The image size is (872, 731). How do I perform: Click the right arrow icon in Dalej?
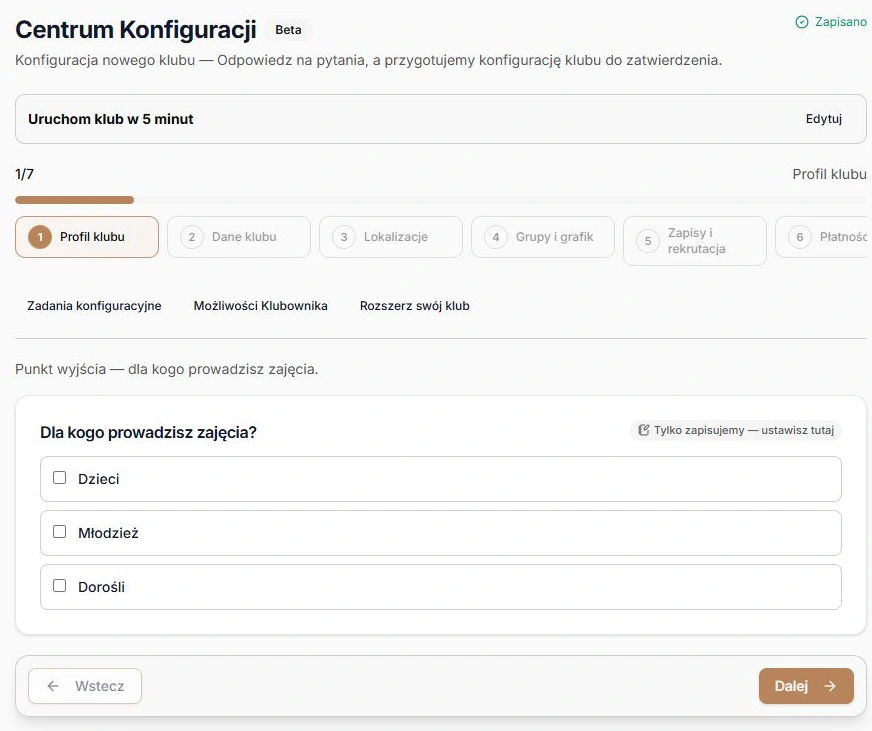coord(830,686)
